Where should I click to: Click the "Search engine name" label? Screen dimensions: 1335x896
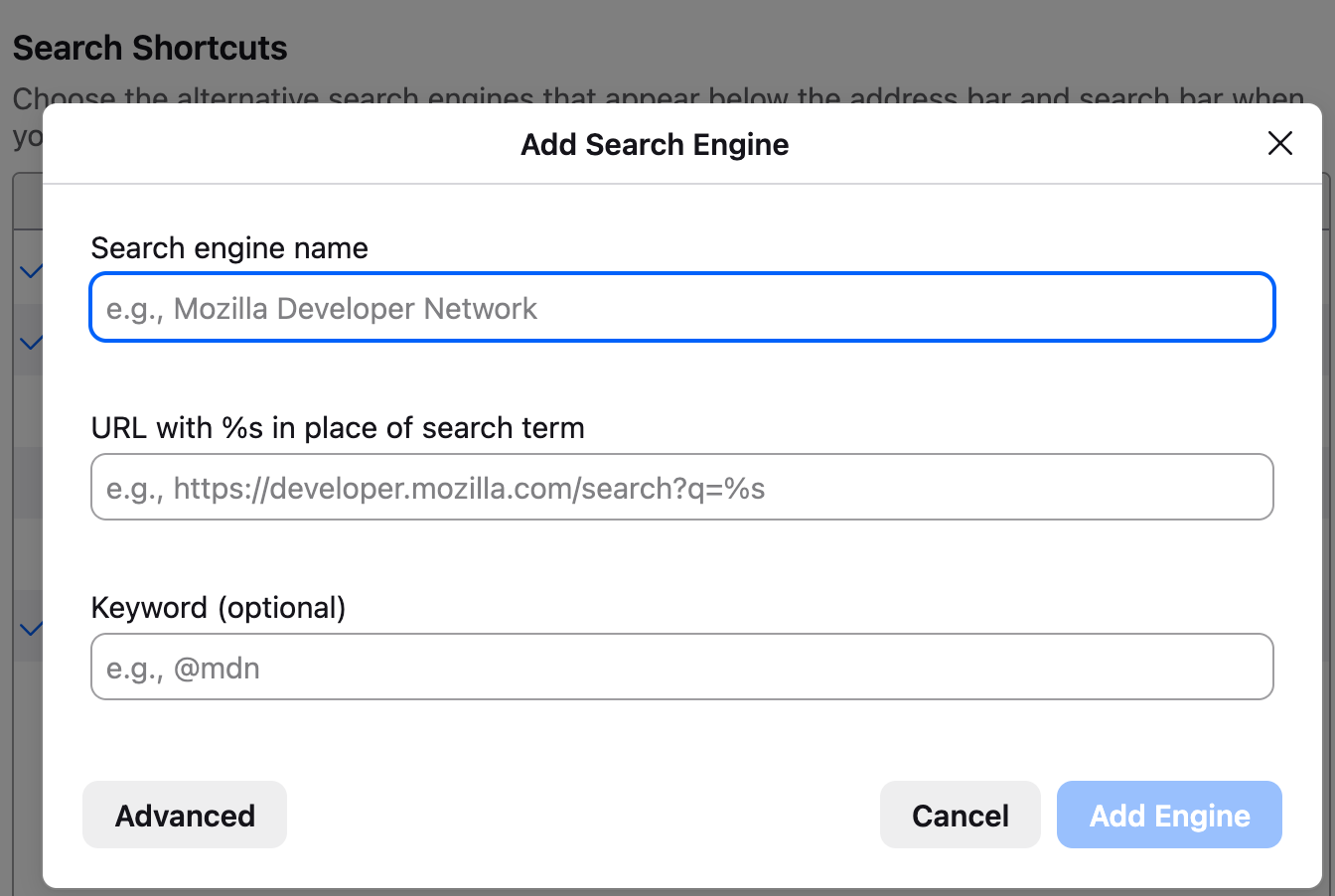click(229, 248)
